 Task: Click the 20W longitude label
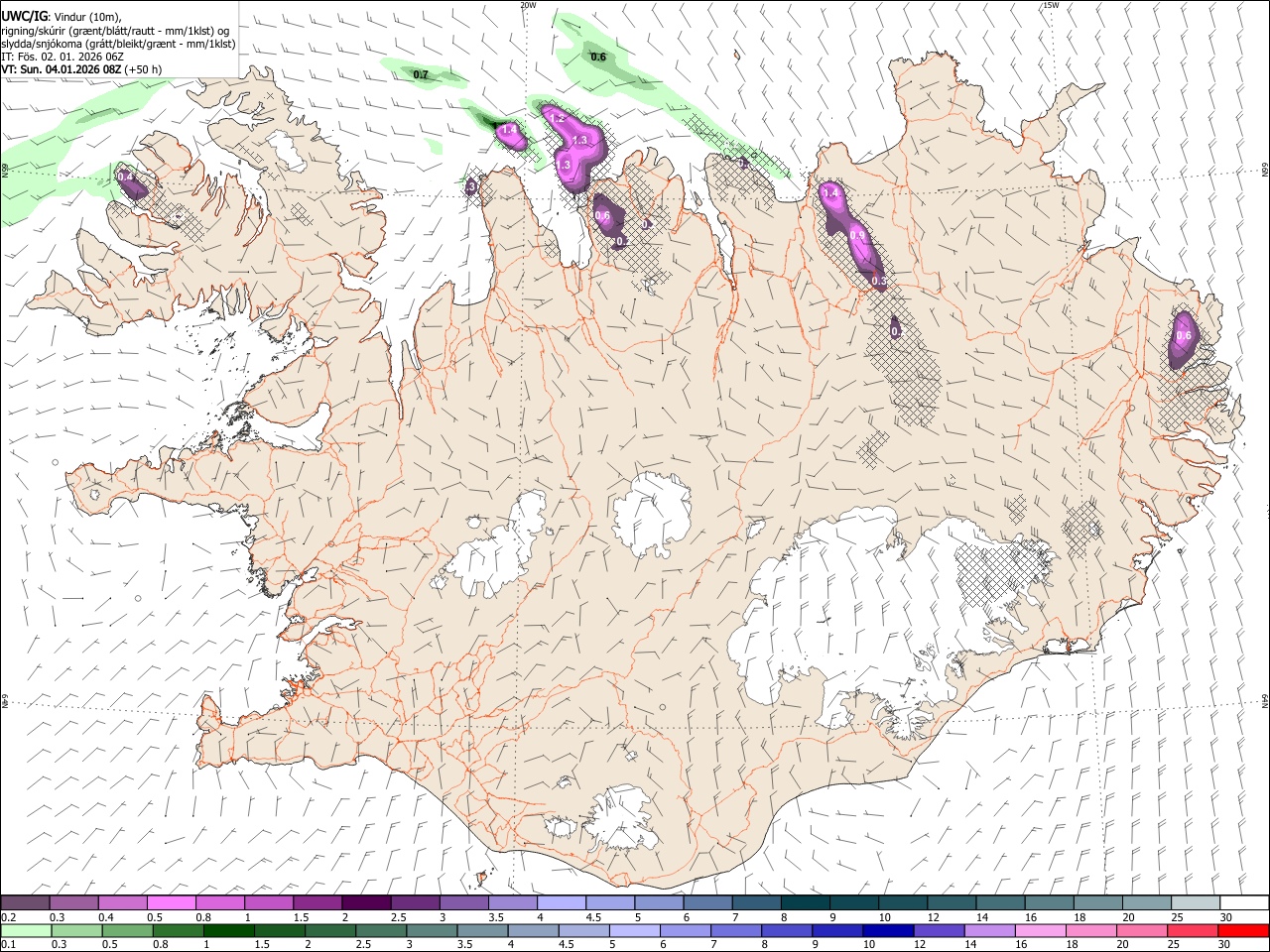tap(528, 5)
